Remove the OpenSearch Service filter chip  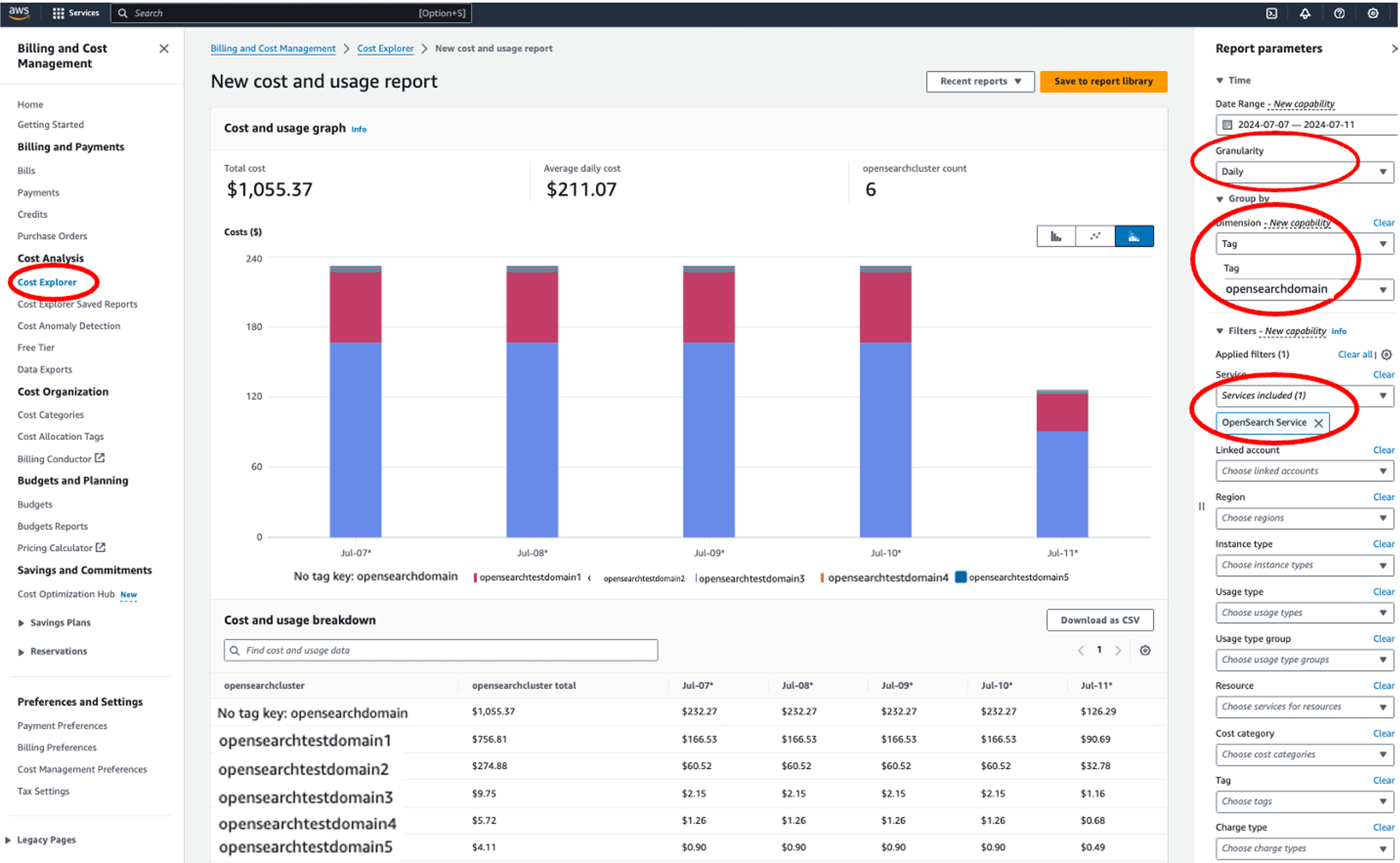[x=1319, y=423]
